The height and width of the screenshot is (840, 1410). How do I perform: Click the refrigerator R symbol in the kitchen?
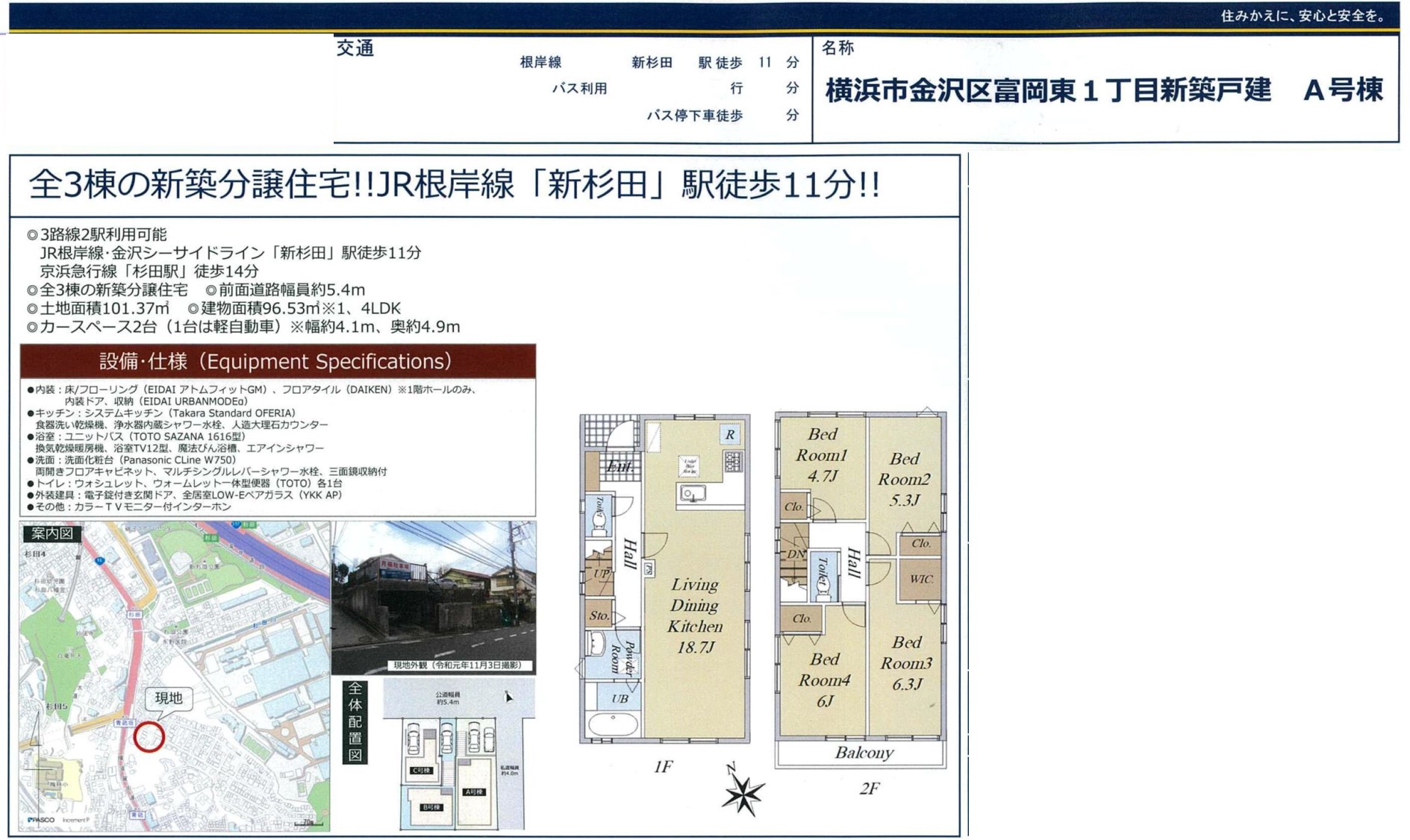point(730,434)
